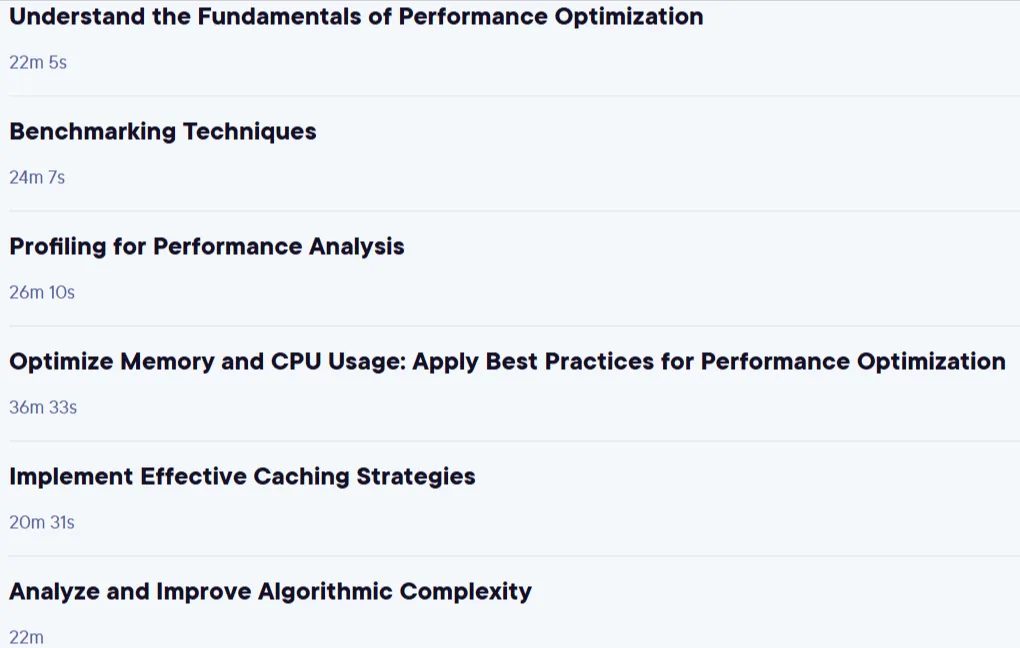Click the 36m 33s duration text
1020x648 pixels.
[x=43, y=407]
